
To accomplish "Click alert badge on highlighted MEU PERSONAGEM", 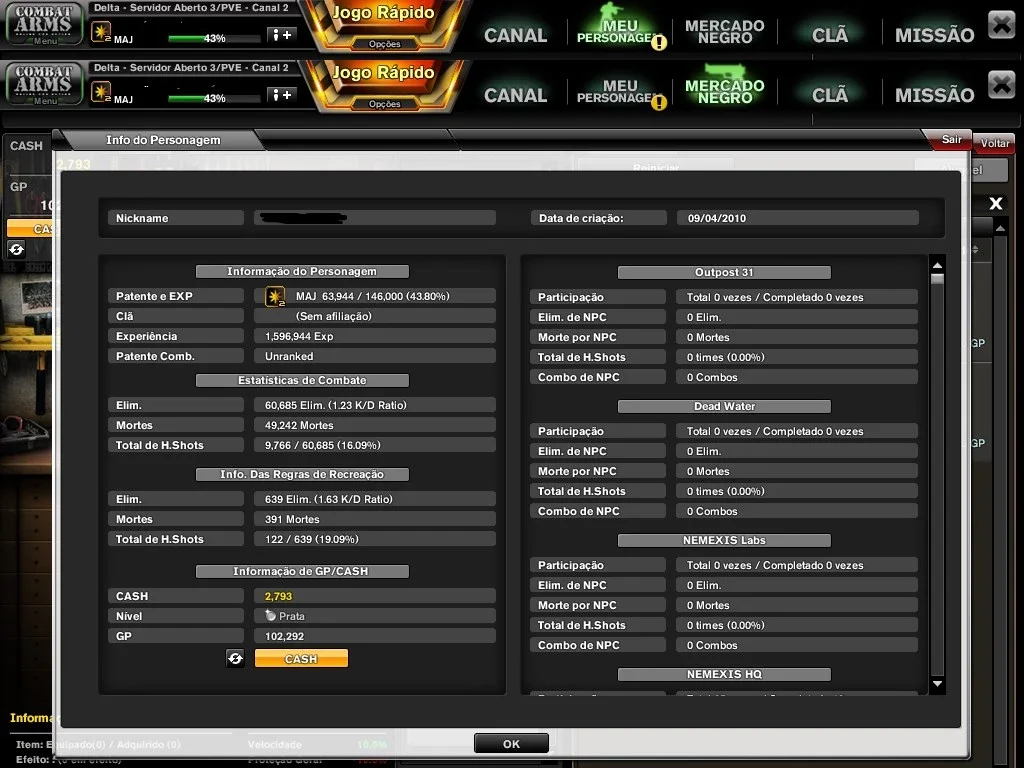I will coord(659,42).
